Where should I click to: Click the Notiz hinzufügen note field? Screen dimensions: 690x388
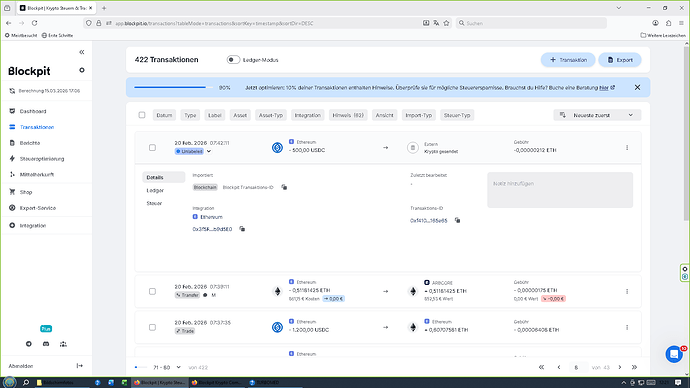pos(560,190)
